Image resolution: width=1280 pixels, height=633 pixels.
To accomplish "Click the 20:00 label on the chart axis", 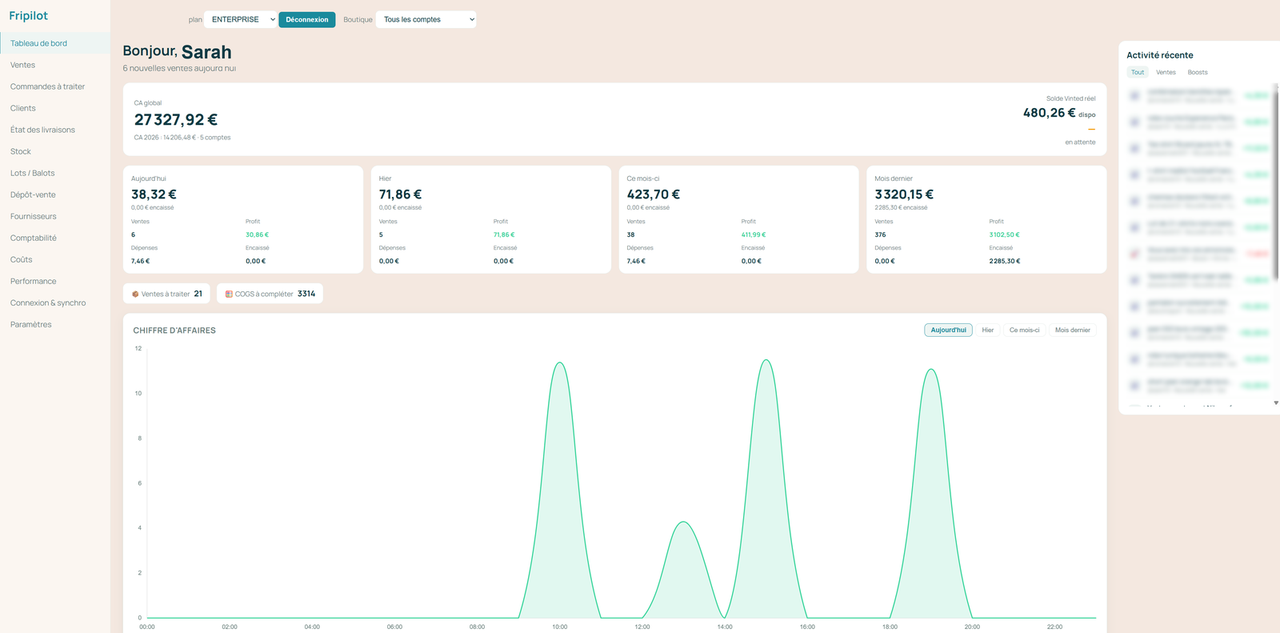I will click(x=972, y=627).
